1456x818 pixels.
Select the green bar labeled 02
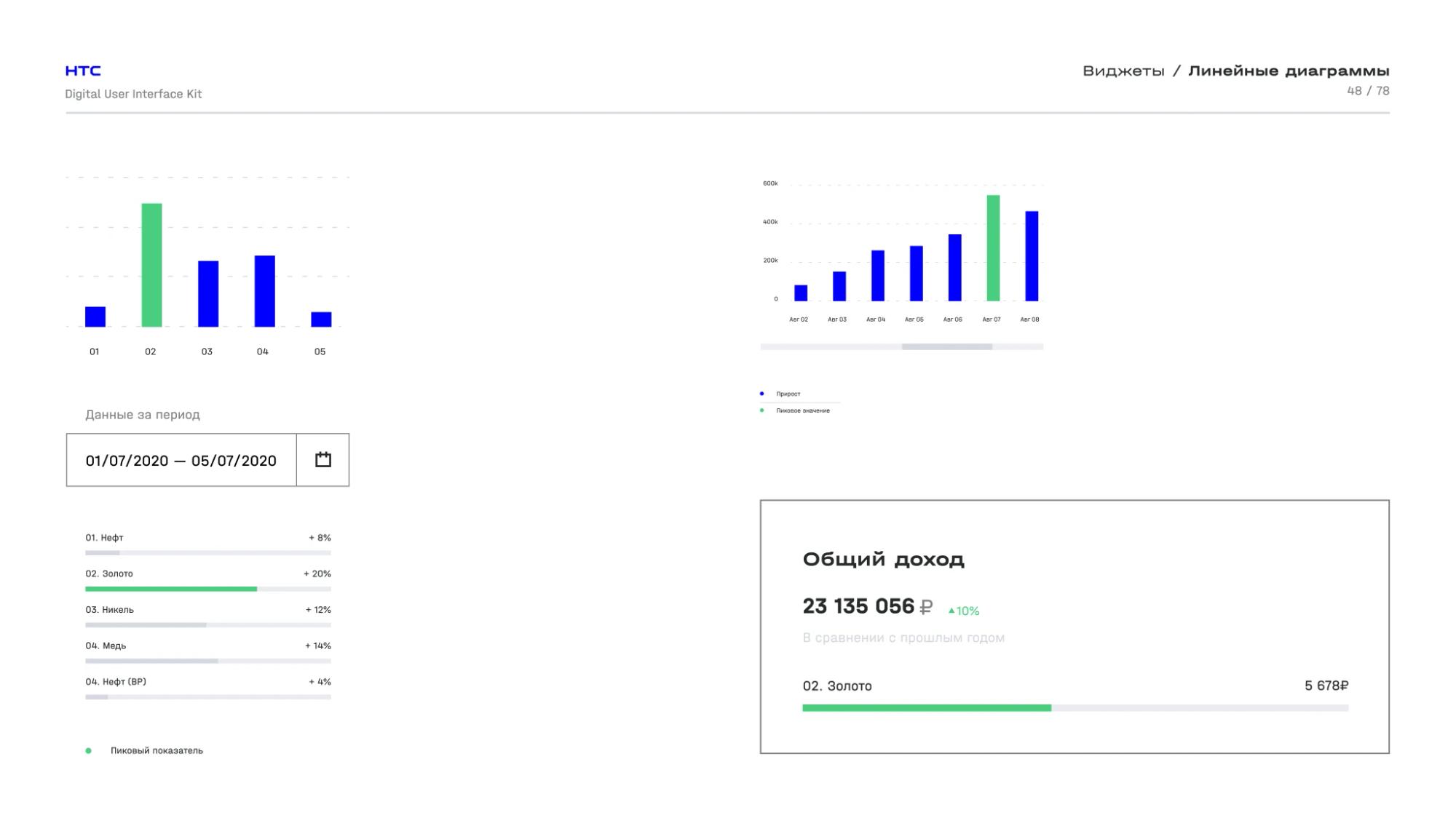[151, 265]
